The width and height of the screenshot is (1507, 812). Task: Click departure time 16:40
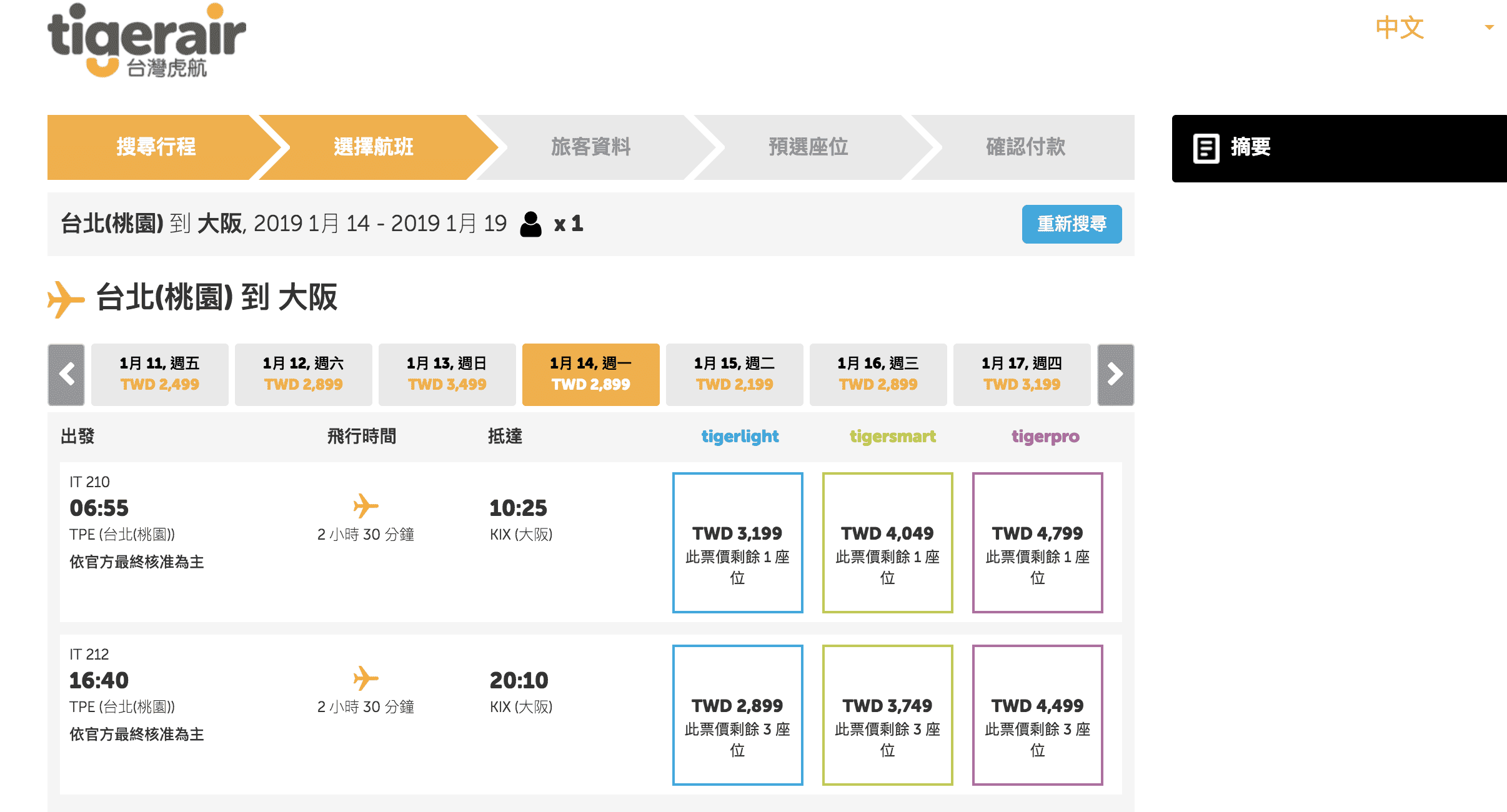coord(99,681)
